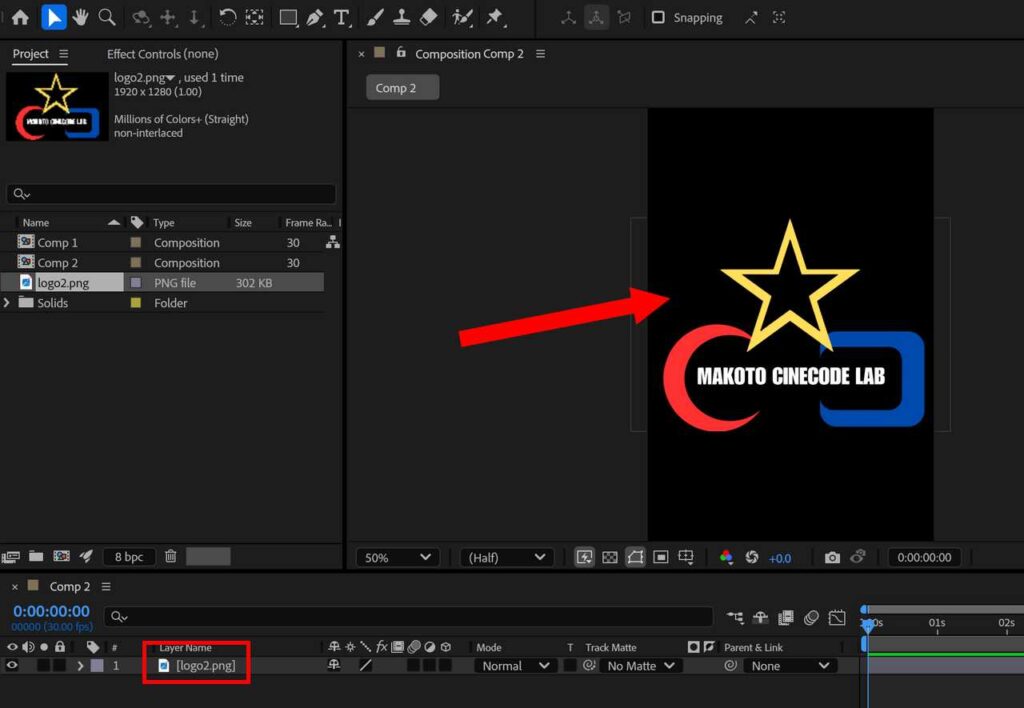1024x708 pixels.
Task: Click the logo2.png thumbnail in Project panel
Action: tap(57, 106)
